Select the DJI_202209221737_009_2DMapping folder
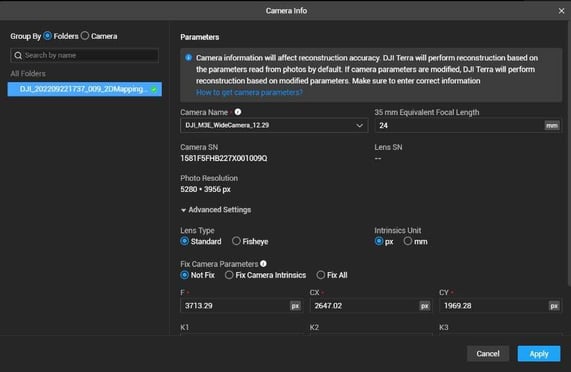The width and height of the screenshot is (571, 372). (x=85, y=89)
